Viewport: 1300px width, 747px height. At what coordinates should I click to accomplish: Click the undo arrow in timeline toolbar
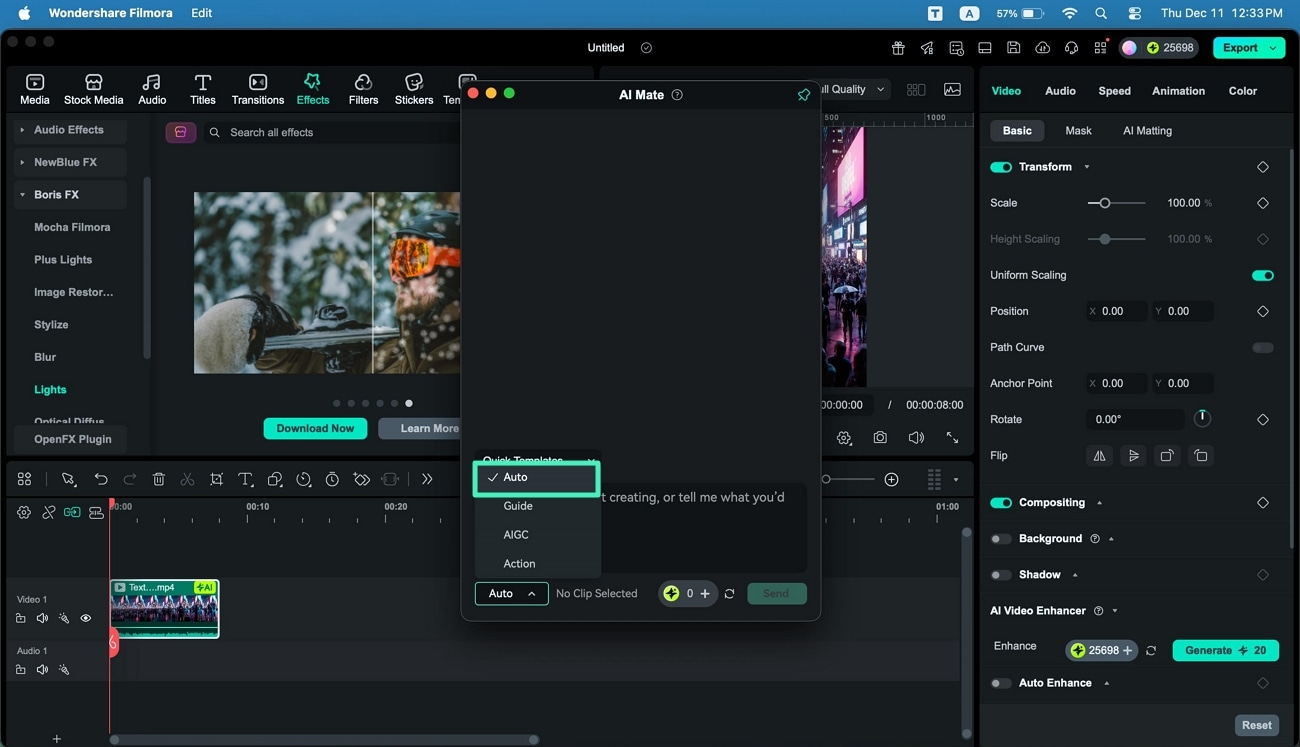pyautogui.click(x=100, y=480)
